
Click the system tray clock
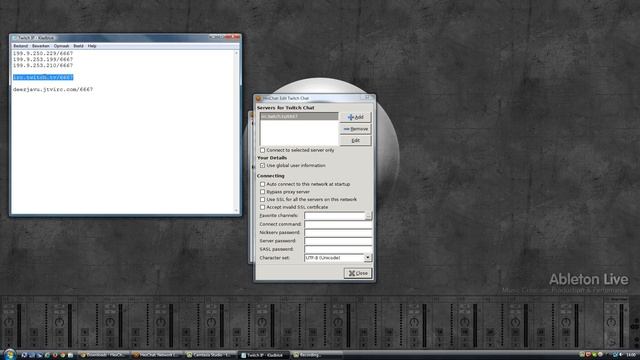coord(631,355)
